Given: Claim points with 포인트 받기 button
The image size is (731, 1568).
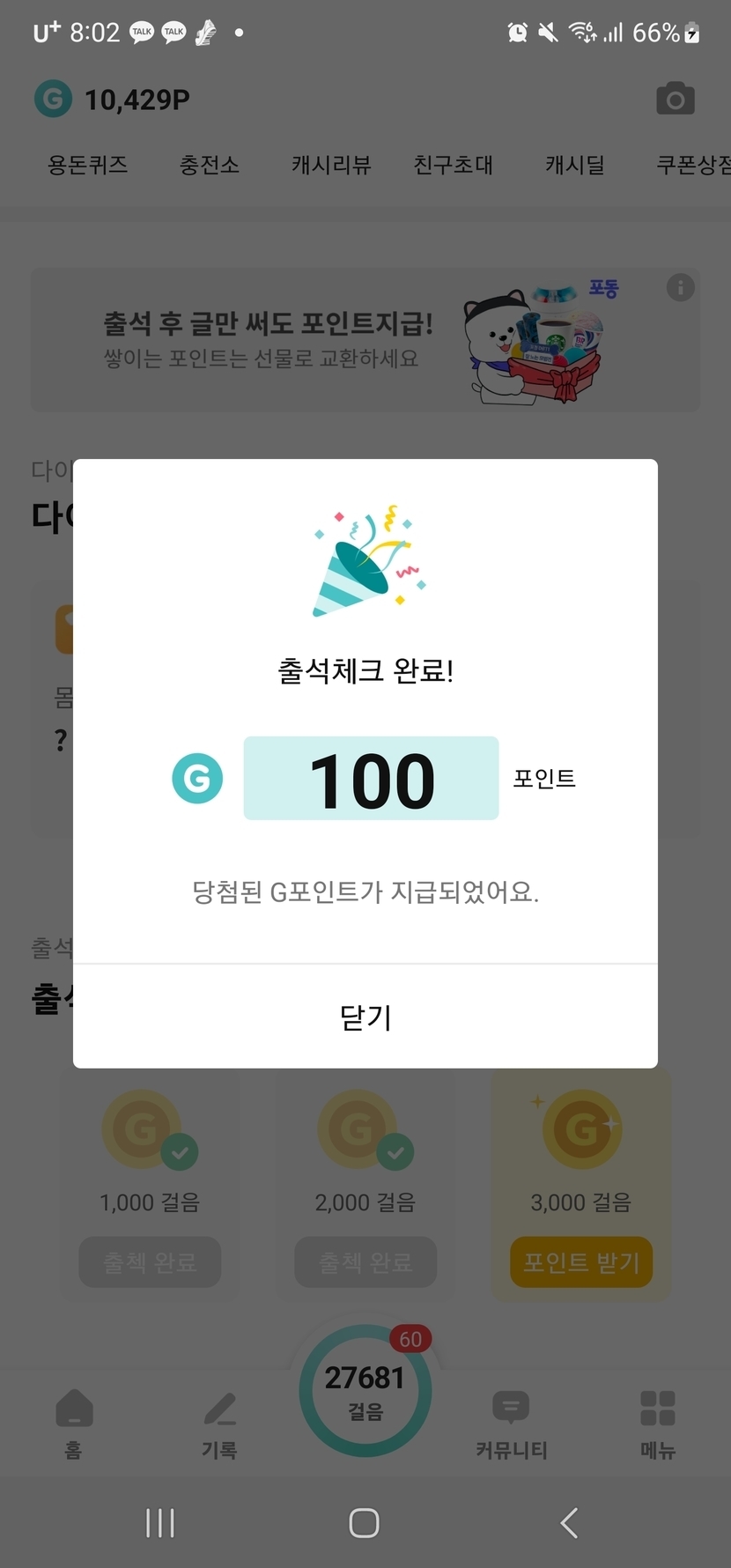Looking at the screenshot, I should pos(581,1262).
